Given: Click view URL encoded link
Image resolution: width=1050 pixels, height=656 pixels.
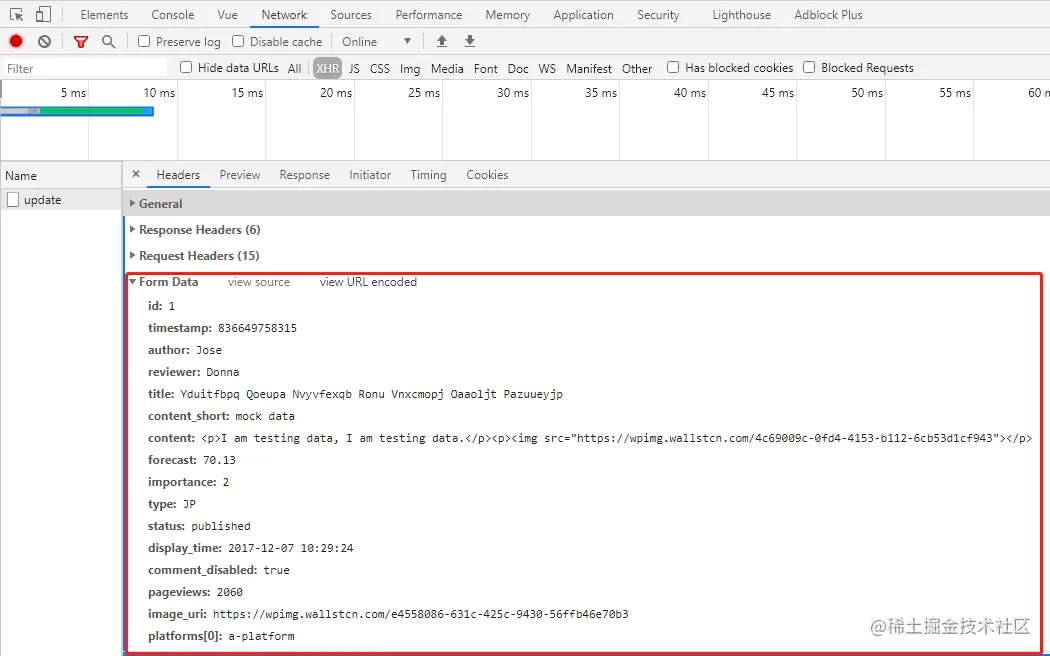Looking at the screenshot, I should pyautogui.click(x=368, y=282).
